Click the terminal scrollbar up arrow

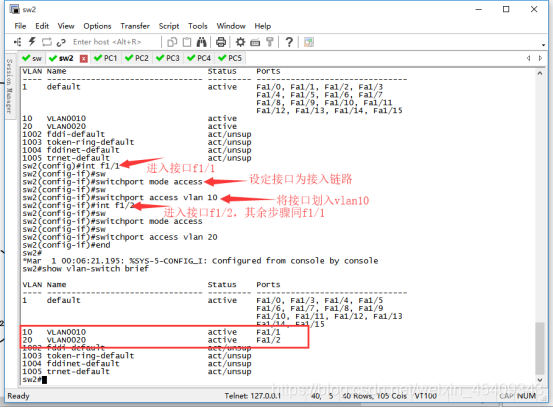540,73
